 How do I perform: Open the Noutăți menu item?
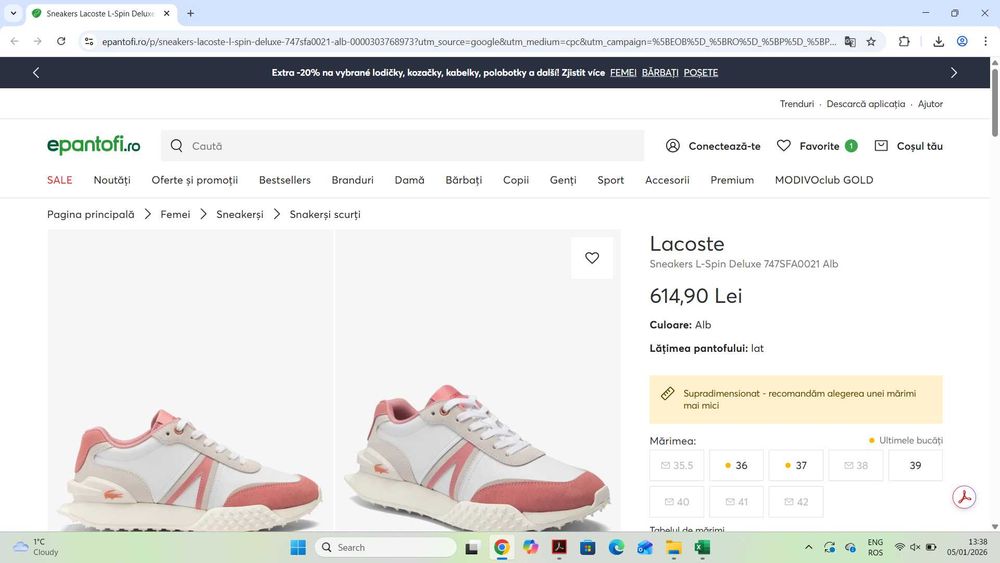(x=112, y=180)
